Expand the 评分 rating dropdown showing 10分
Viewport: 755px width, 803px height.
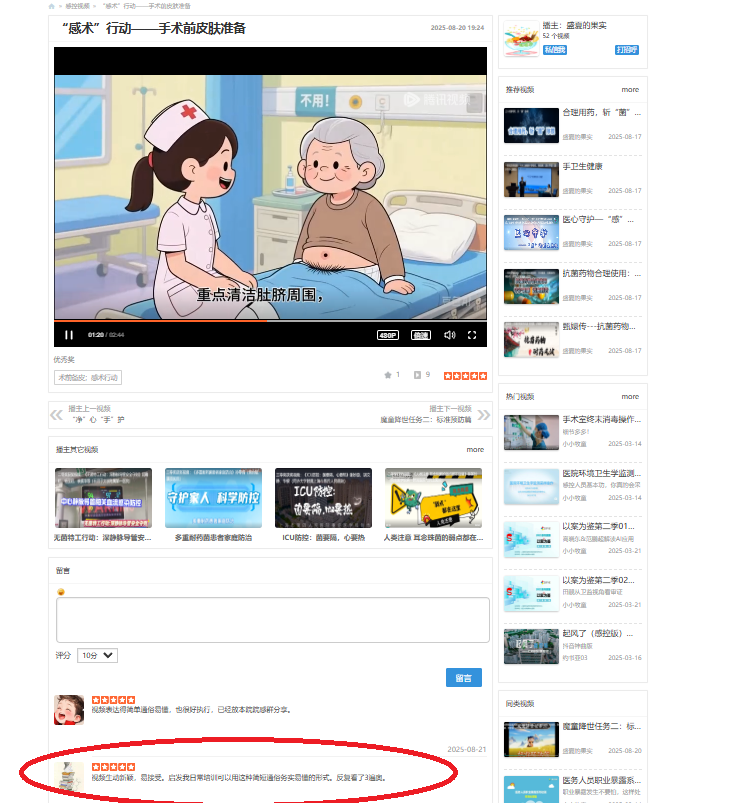[97, 655]
